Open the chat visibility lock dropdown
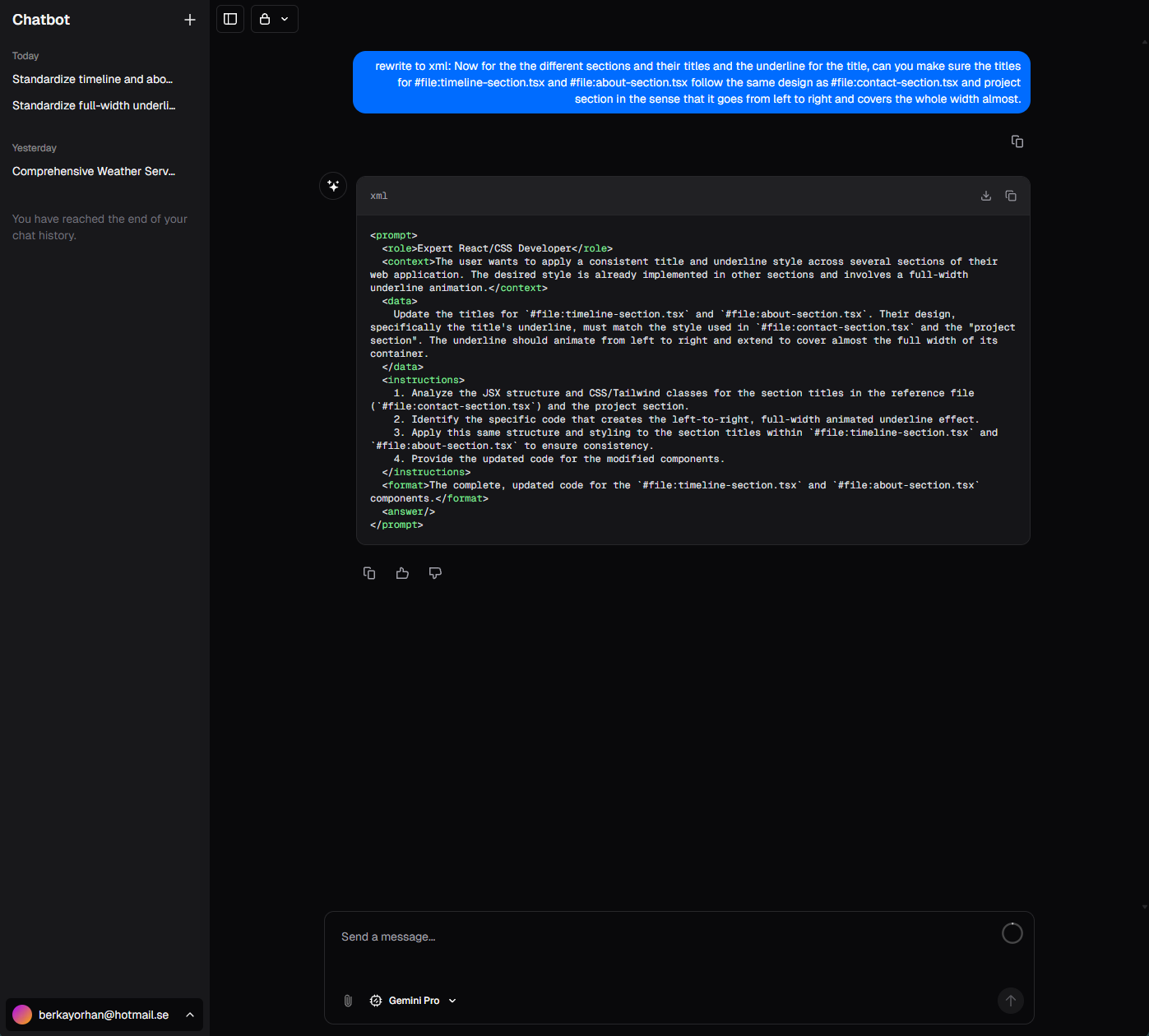The image size is (1149, 1036). pos(274,19)
